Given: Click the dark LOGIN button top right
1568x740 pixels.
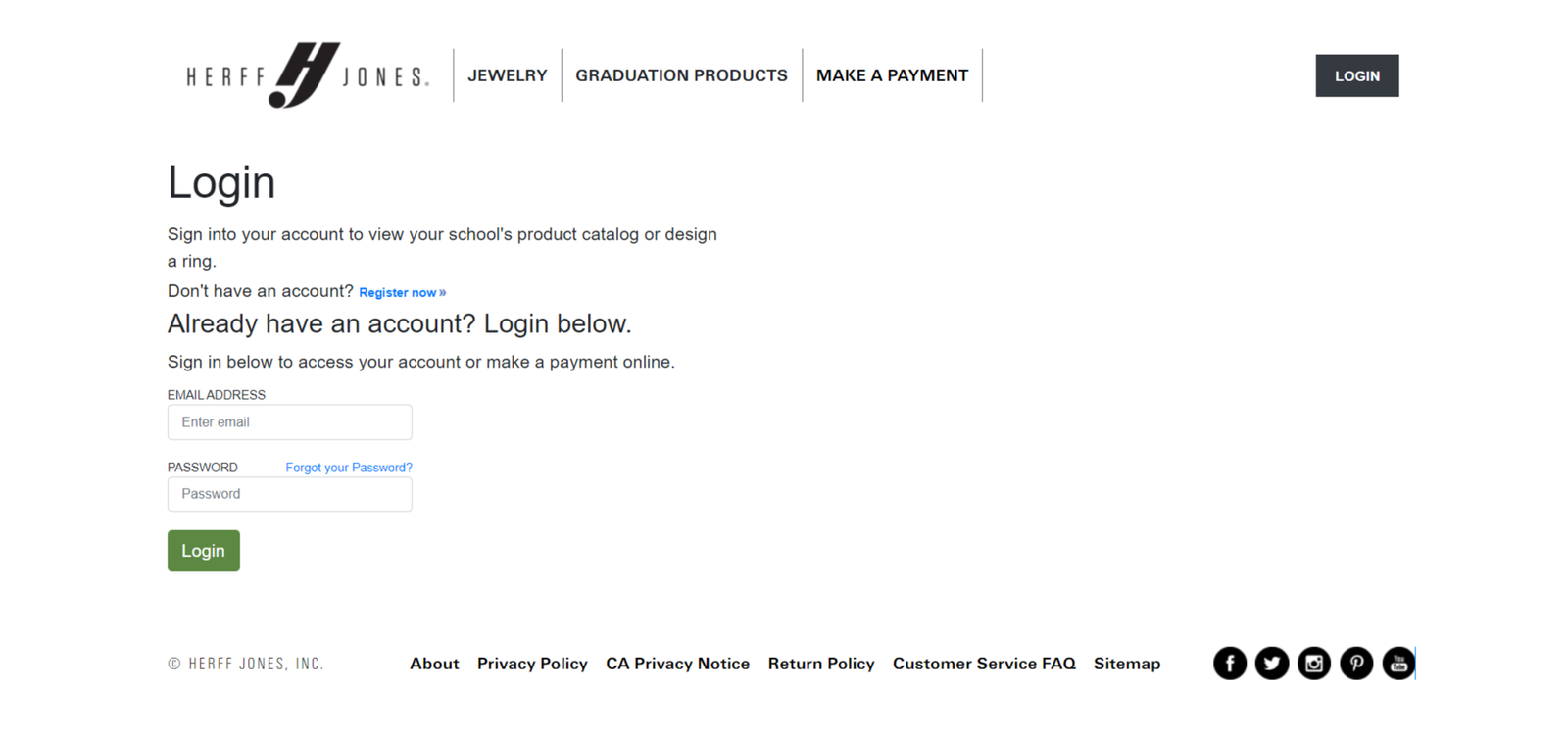Looking at the screenshot, I should click(x=1356, y=75).
